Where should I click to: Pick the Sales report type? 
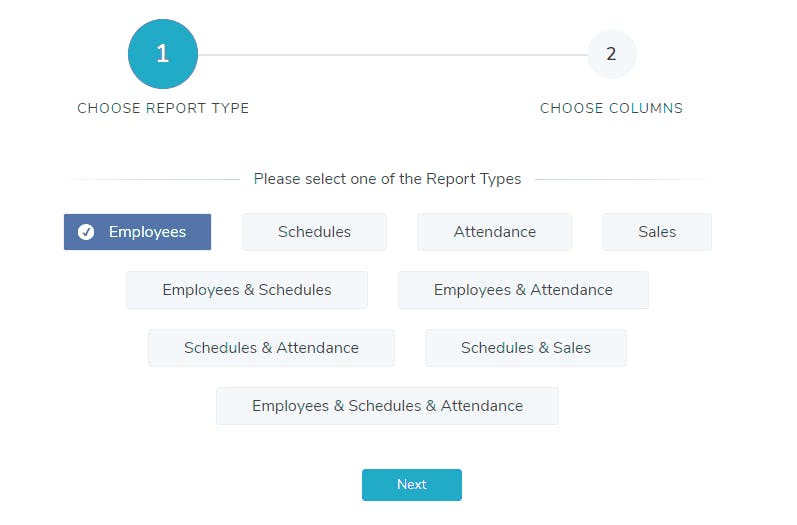click(x=656, y=232)
